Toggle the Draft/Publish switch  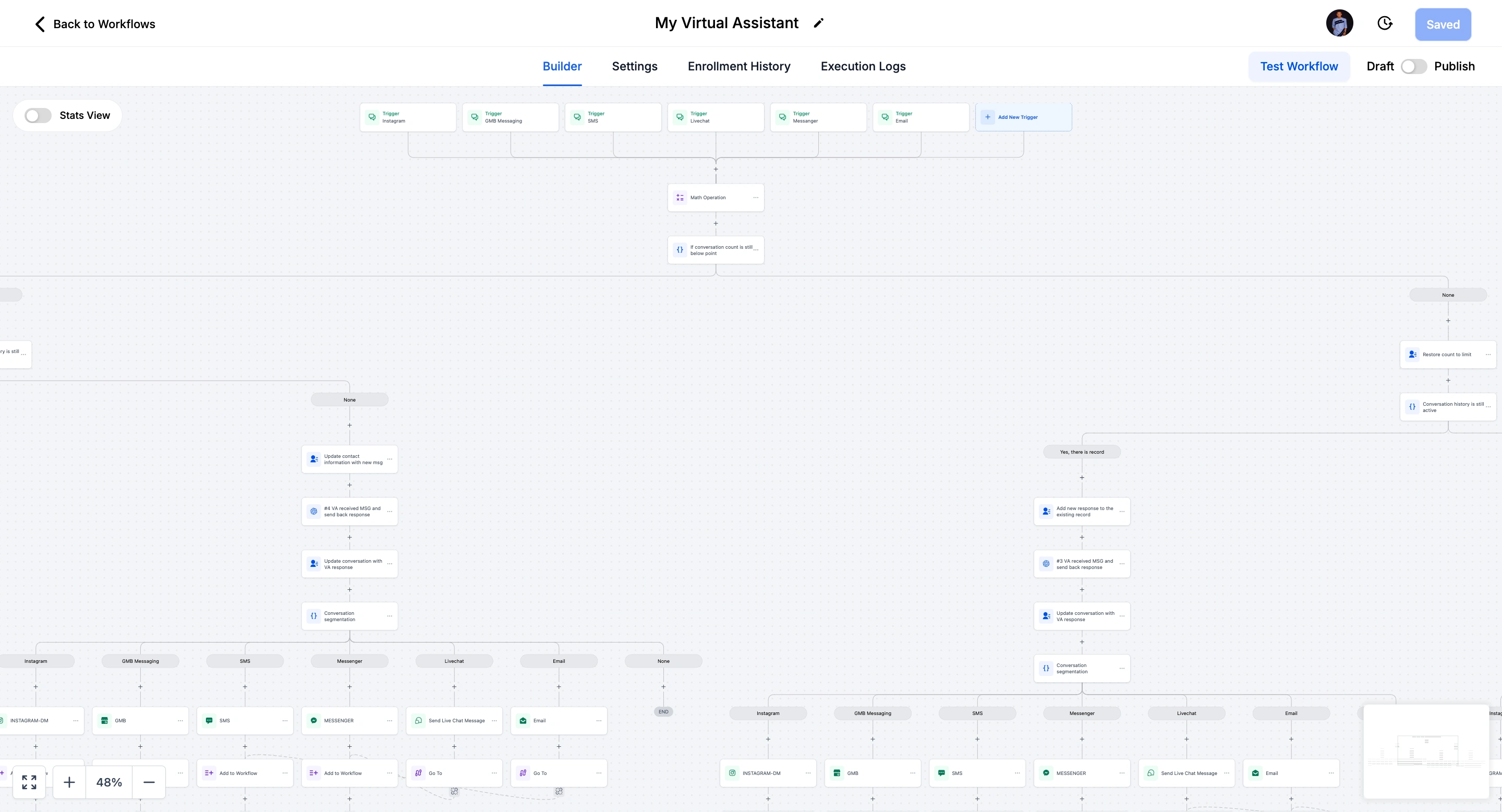coord(1413,66)
